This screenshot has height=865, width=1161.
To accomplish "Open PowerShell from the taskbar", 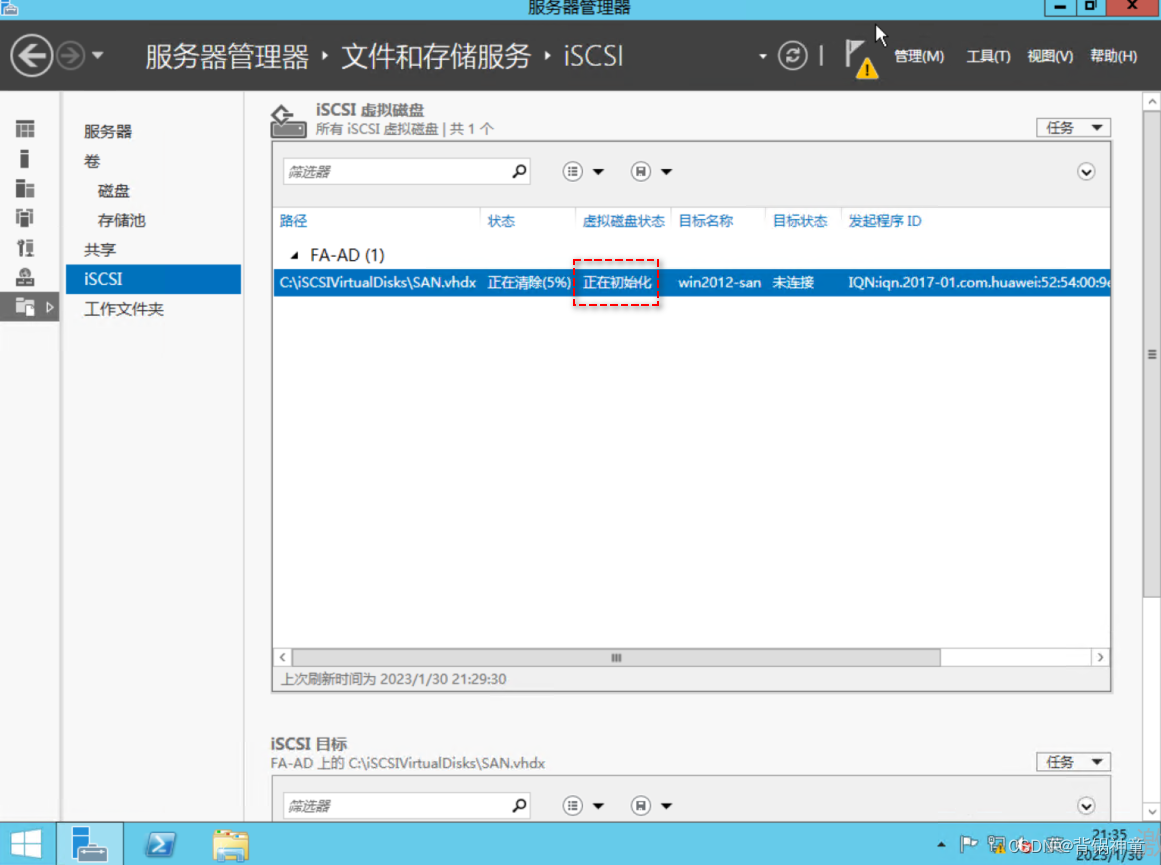I will click(x=161, y=843).
